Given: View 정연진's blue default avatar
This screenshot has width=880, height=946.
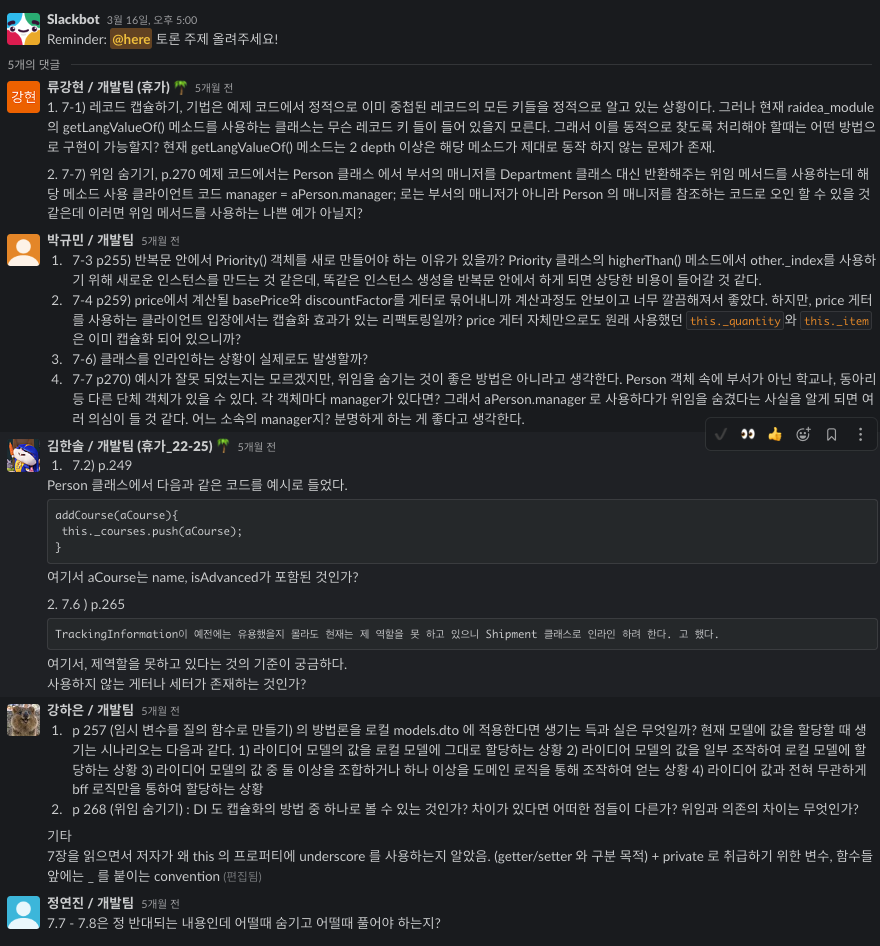Looking at the screenshot, I should pos(24,912).
